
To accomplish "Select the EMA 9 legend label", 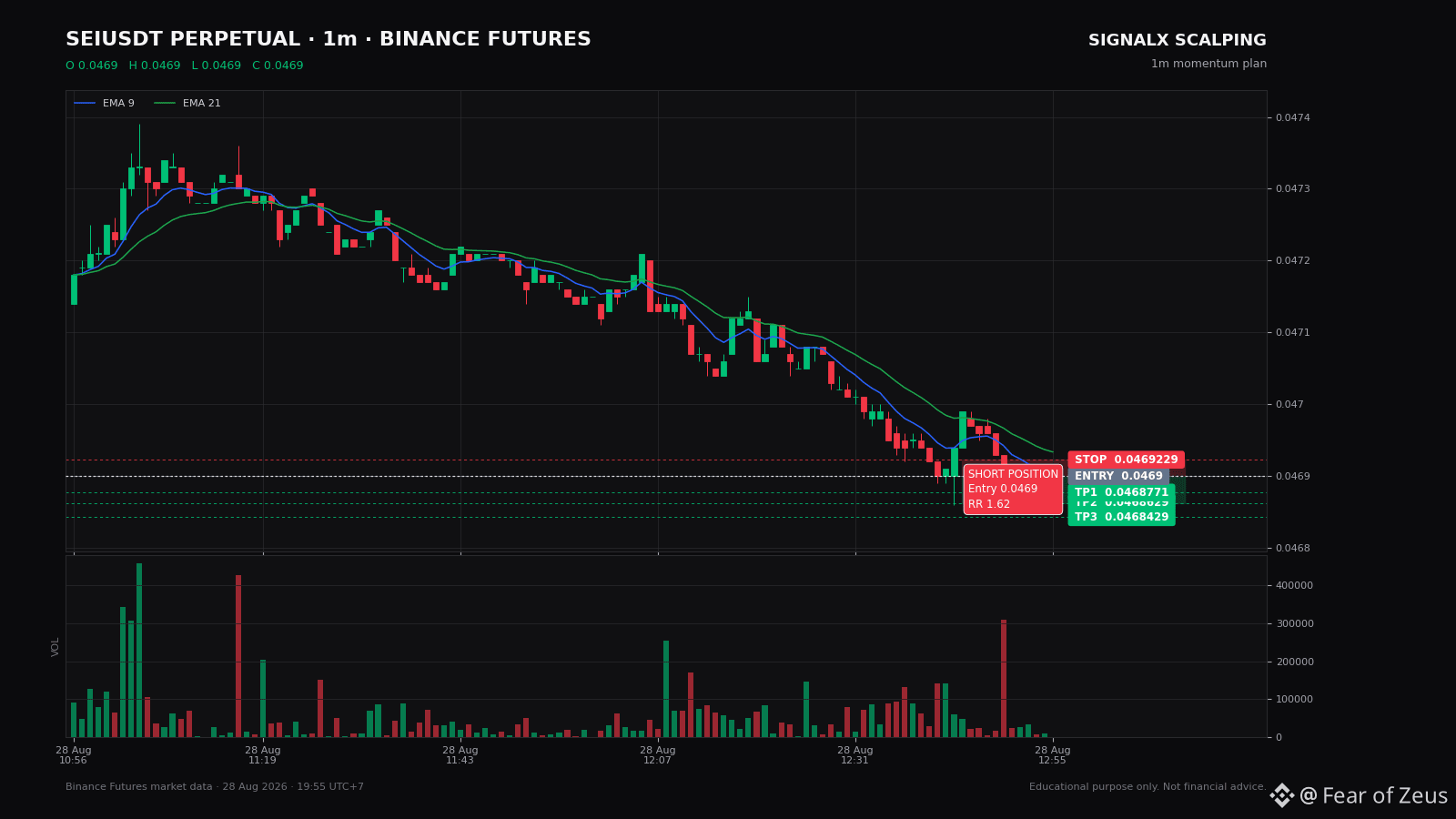I will pyautogui.click(x=118, y=104).
